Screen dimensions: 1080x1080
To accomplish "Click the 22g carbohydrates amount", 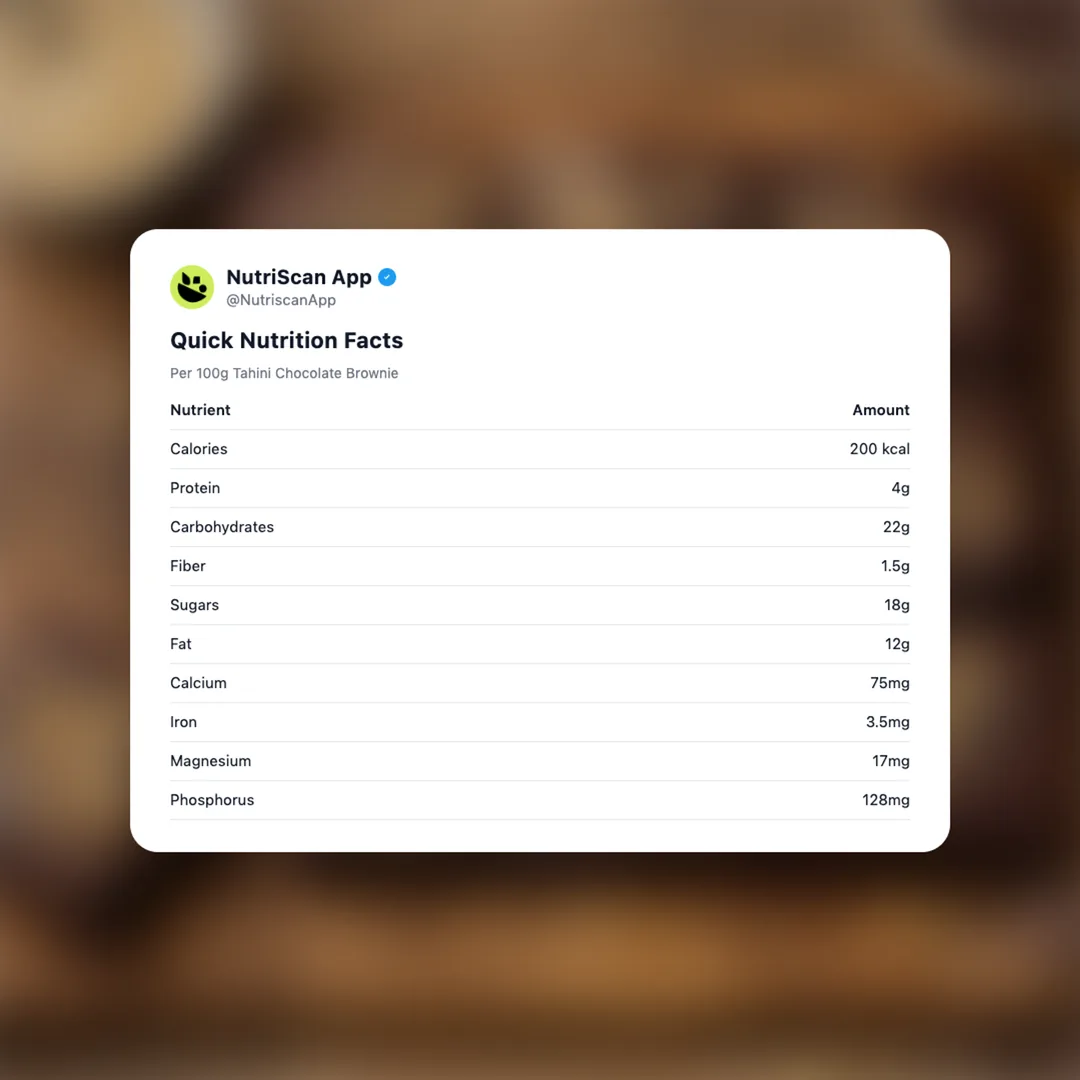I will [896, 527].
